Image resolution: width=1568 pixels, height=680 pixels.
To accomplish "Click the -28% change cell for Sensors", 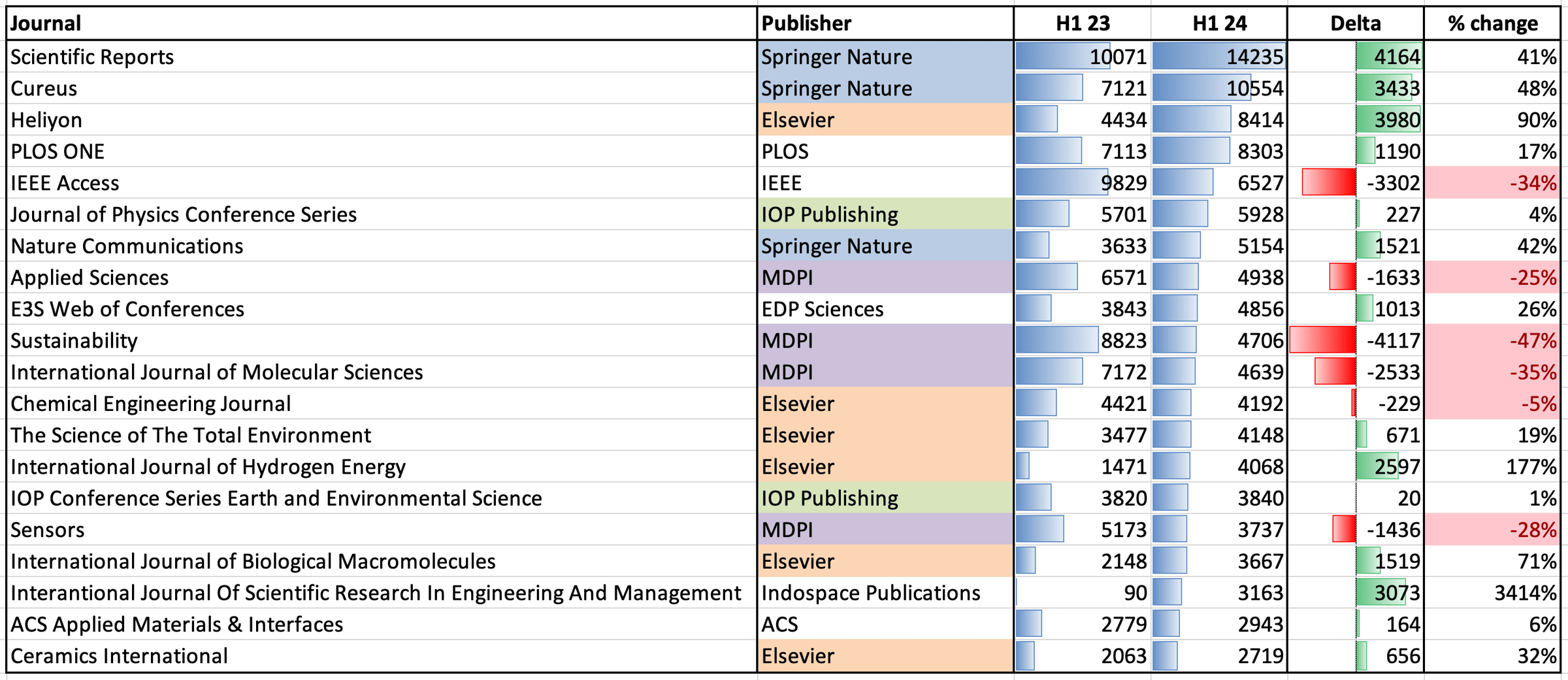I will click(1492, 530).
